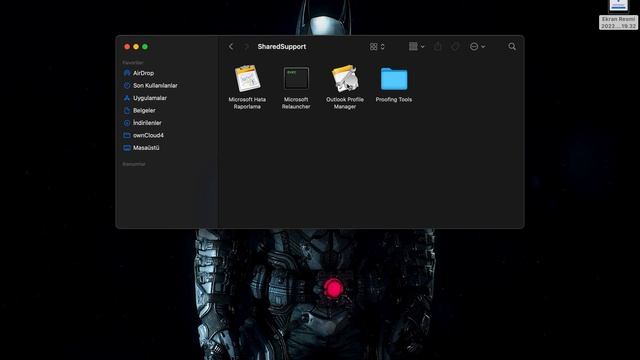Open Finder search magnifier

point(512,47)
